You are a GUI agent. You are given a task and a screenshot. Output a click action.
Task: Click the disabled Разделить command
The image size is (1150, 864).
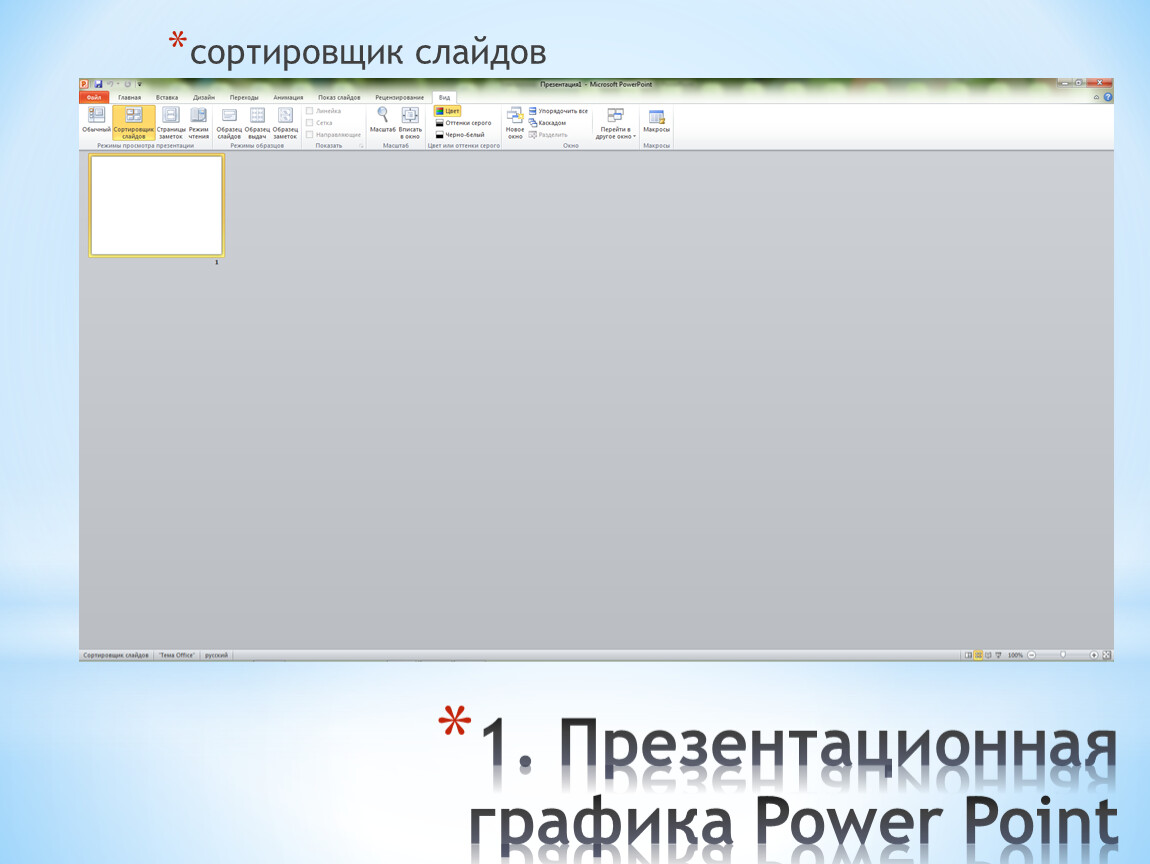click(x=548, y=135)
